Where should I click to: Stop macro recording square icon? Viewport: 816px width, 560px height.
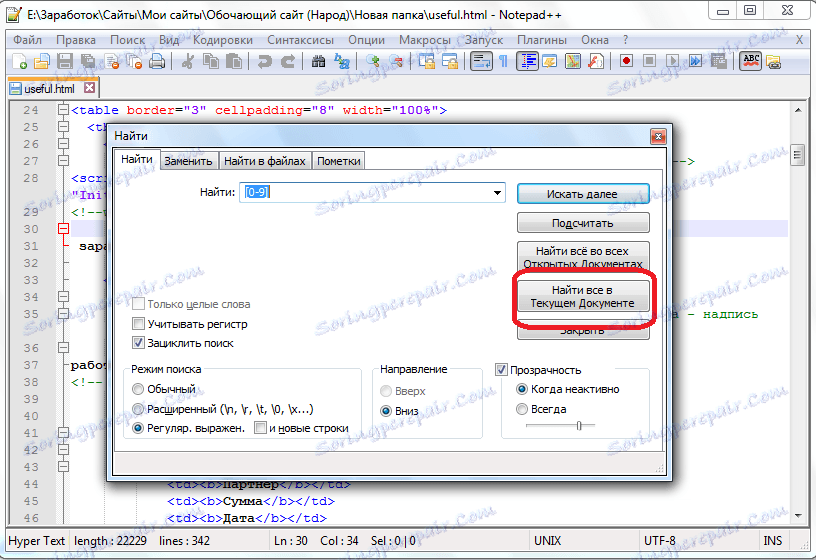(649, 61)
